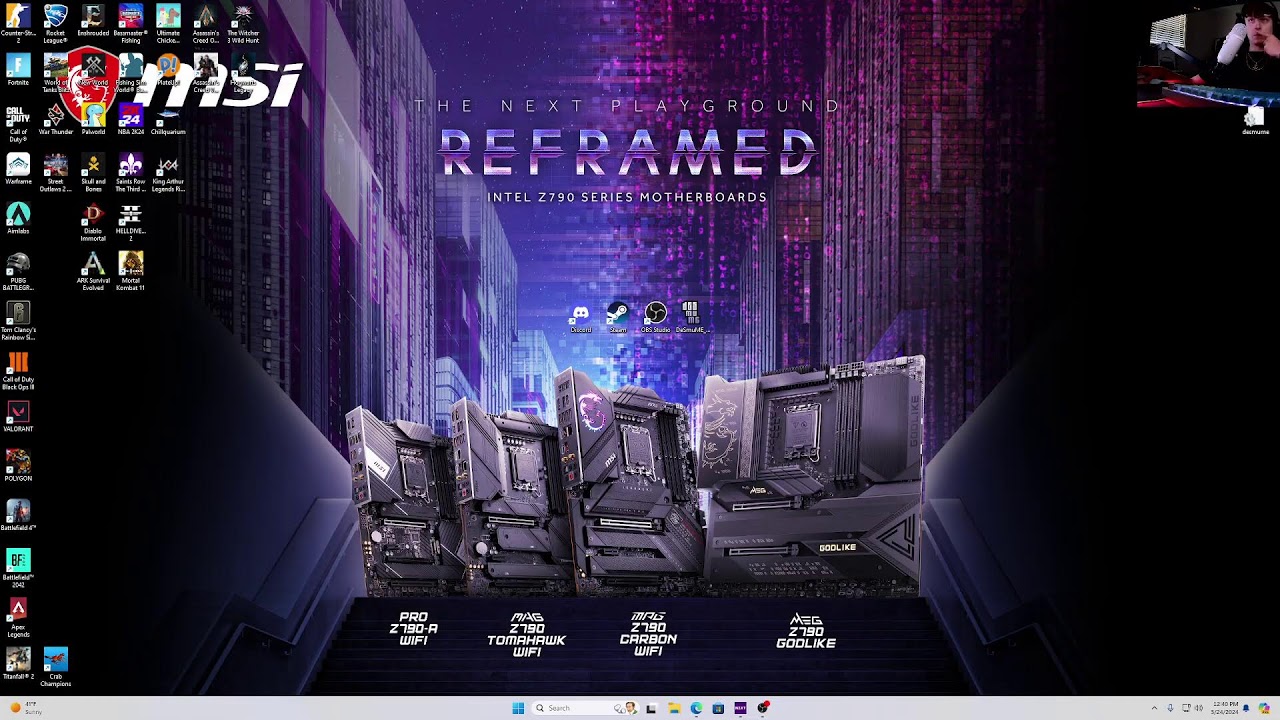Open Microsoft Store from the taskbar
1280x720 pixels.
718,708
